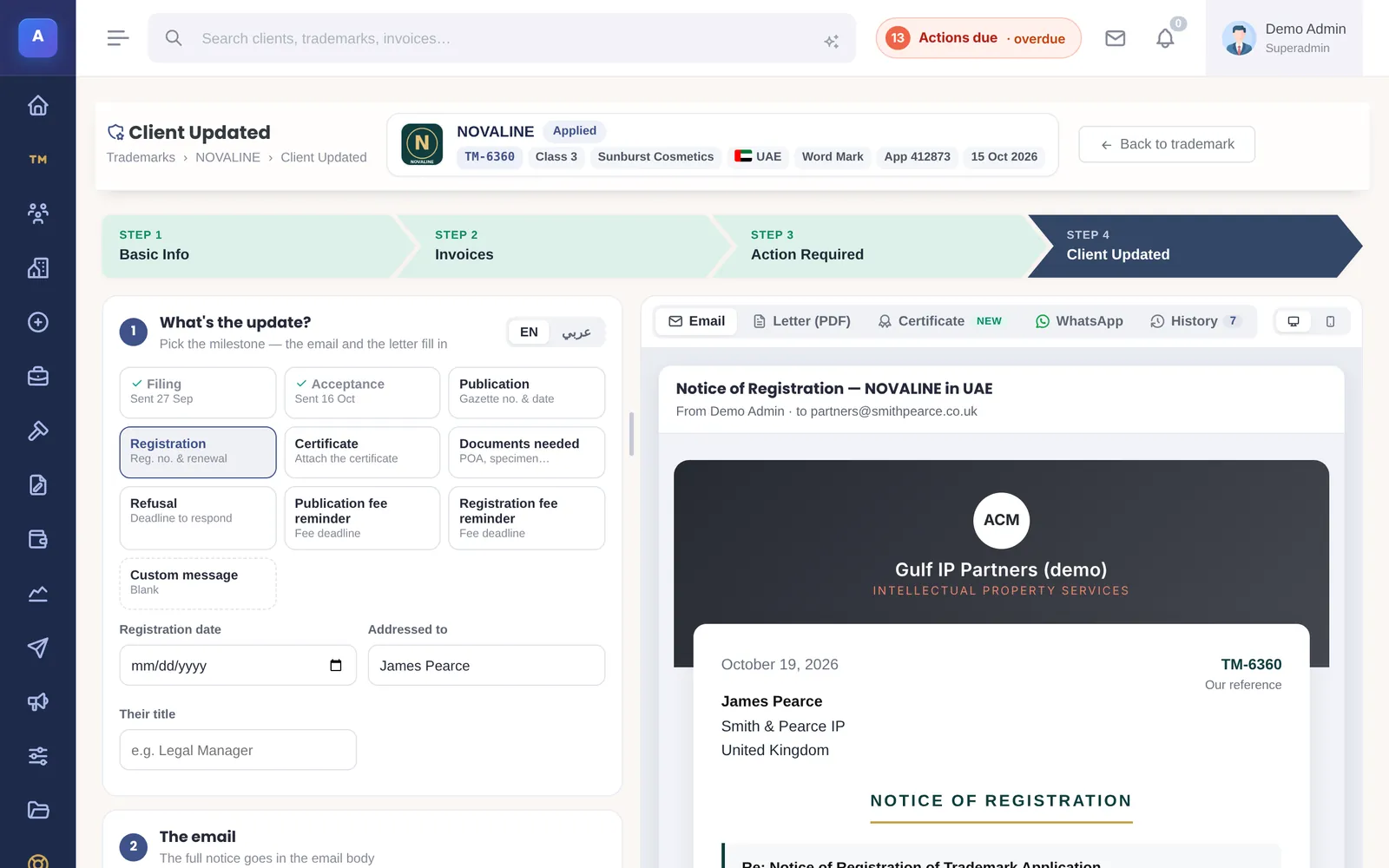Open the clients people icon in sidebar
Viewport: 1389px width, 868px height.
point(37,214)
